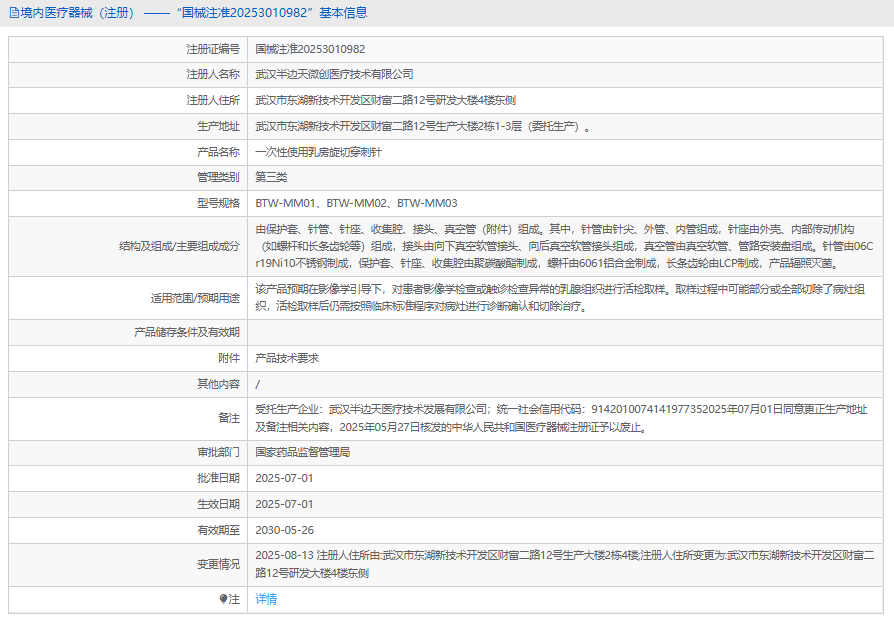
Task: Click the lightbulb icon beside 注
Action: [x=224, y=599]
